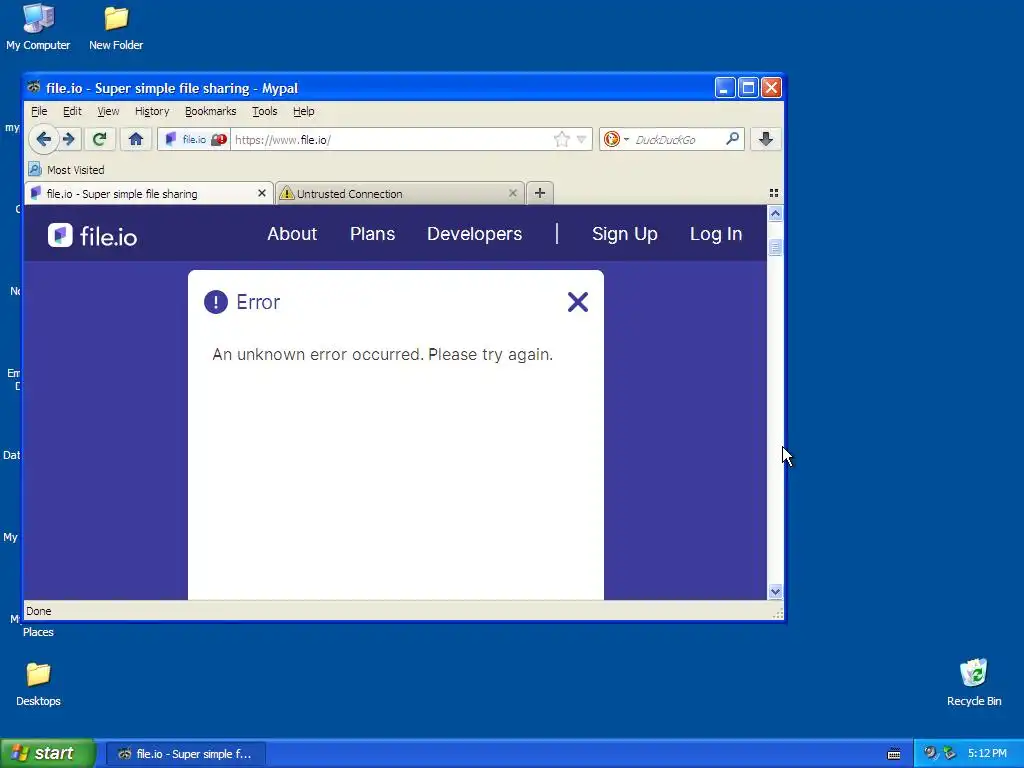Open the Tools menu
The height and width of the screenshot is (768, 1024).
264,111
